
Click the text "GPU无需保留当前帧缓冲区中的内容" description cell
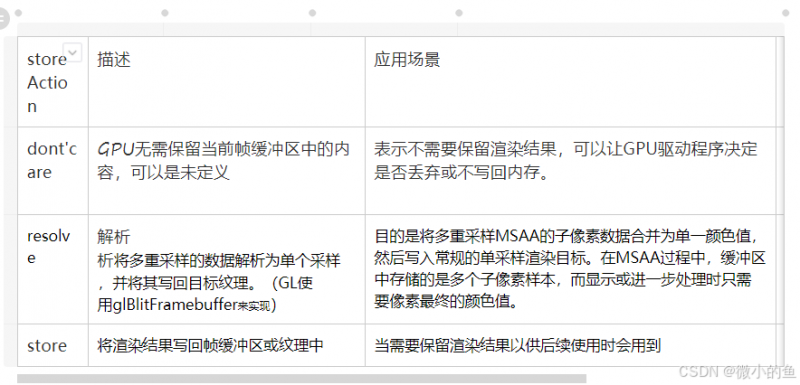point(227,170)
